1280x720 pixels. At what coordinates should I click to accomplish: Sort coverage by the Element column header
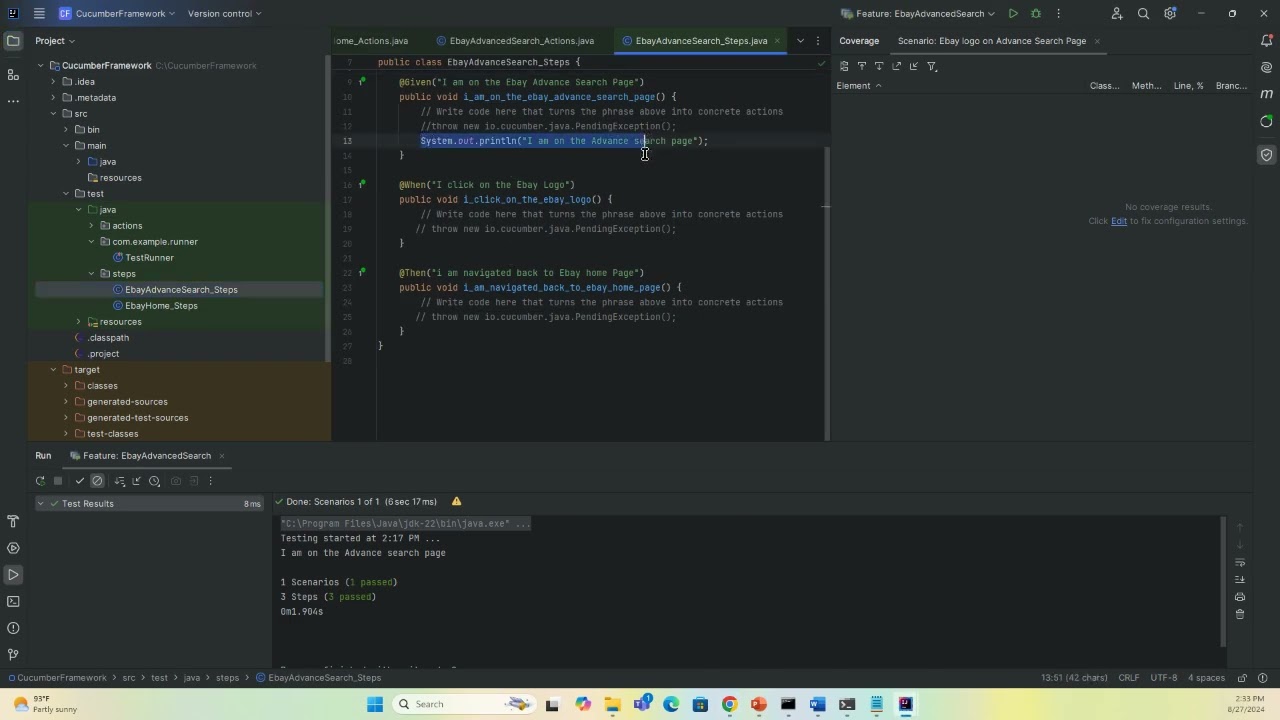pyautogui.click(x=859, y=86)
